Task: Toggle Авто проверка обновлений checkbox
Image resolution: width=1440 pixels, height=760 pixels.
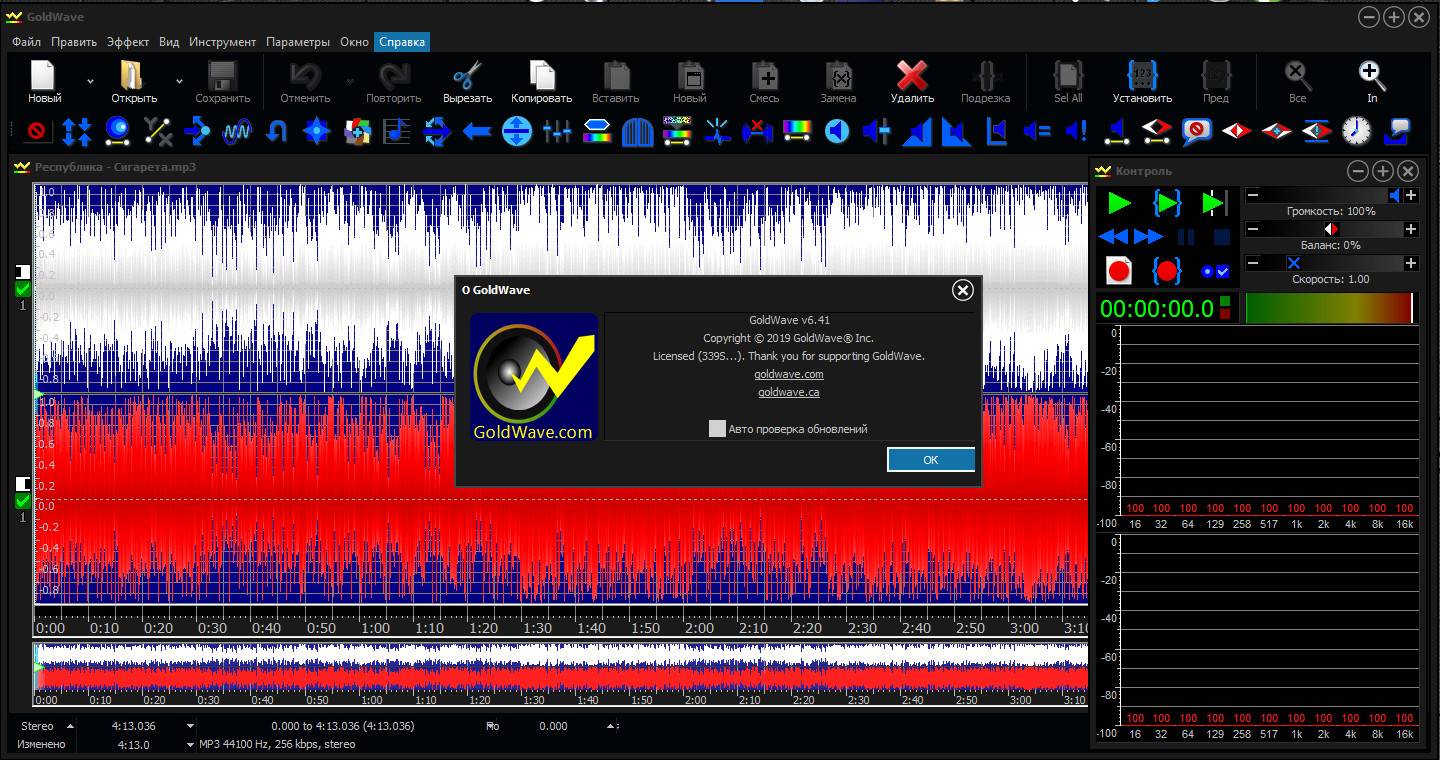Action: pyautogui.click(x=717, y=428)
